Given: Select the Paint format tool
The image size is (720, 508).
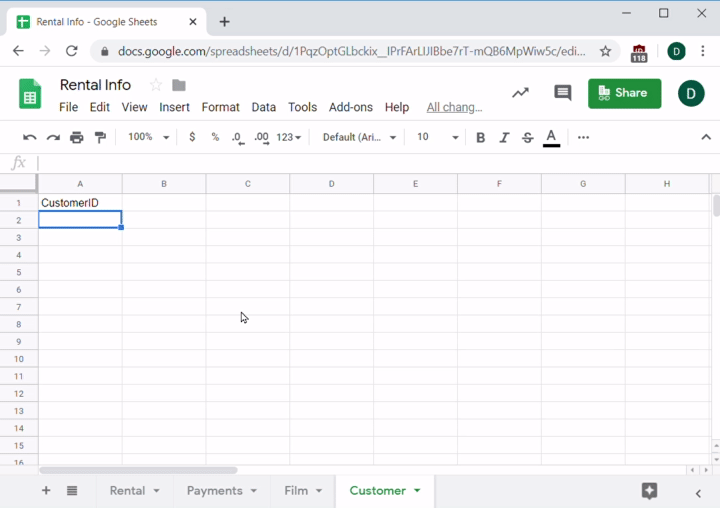Looking at the screenshot, I should (x=100, y=137).
